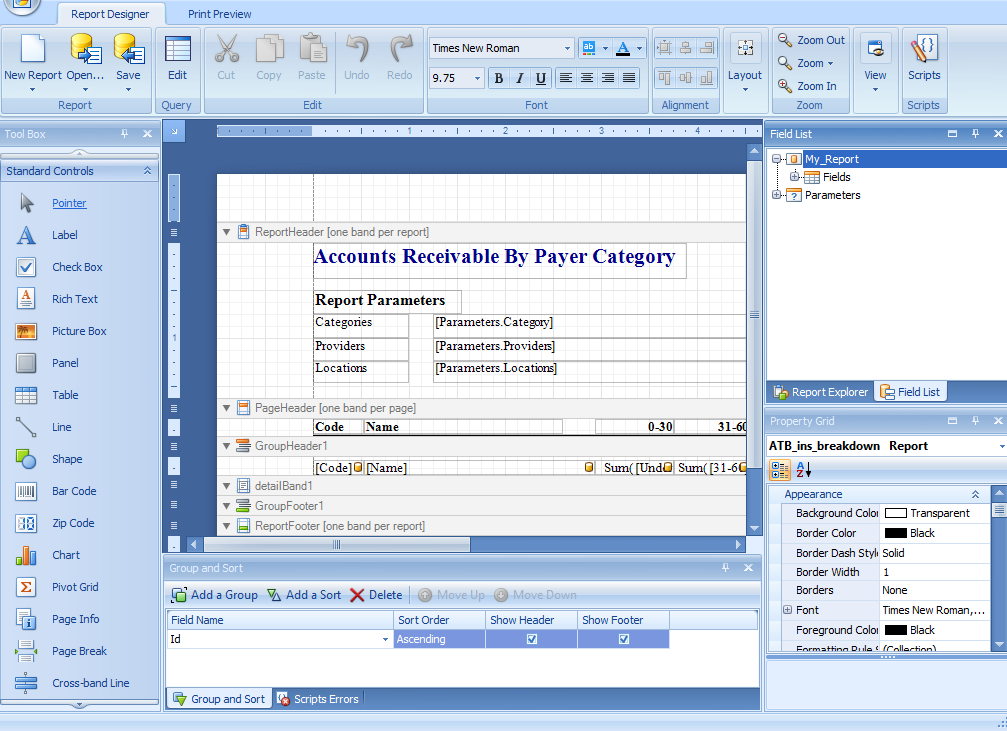1007x731 pixels.
Task: Align text right
Action: [x=608, y=78]
